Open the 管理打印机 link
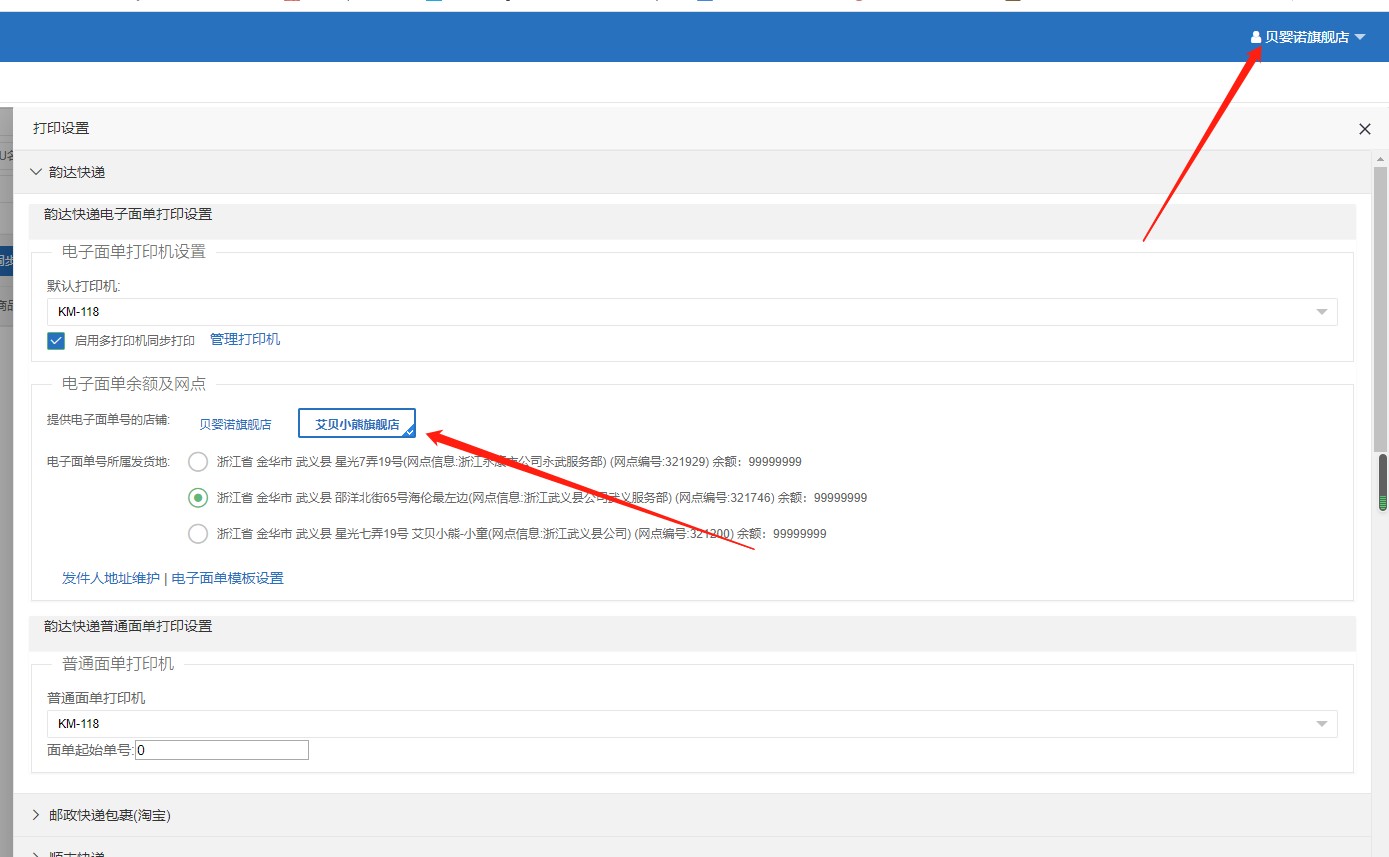The width and height of the screenshot is (1389, 857). coord(245,340)
